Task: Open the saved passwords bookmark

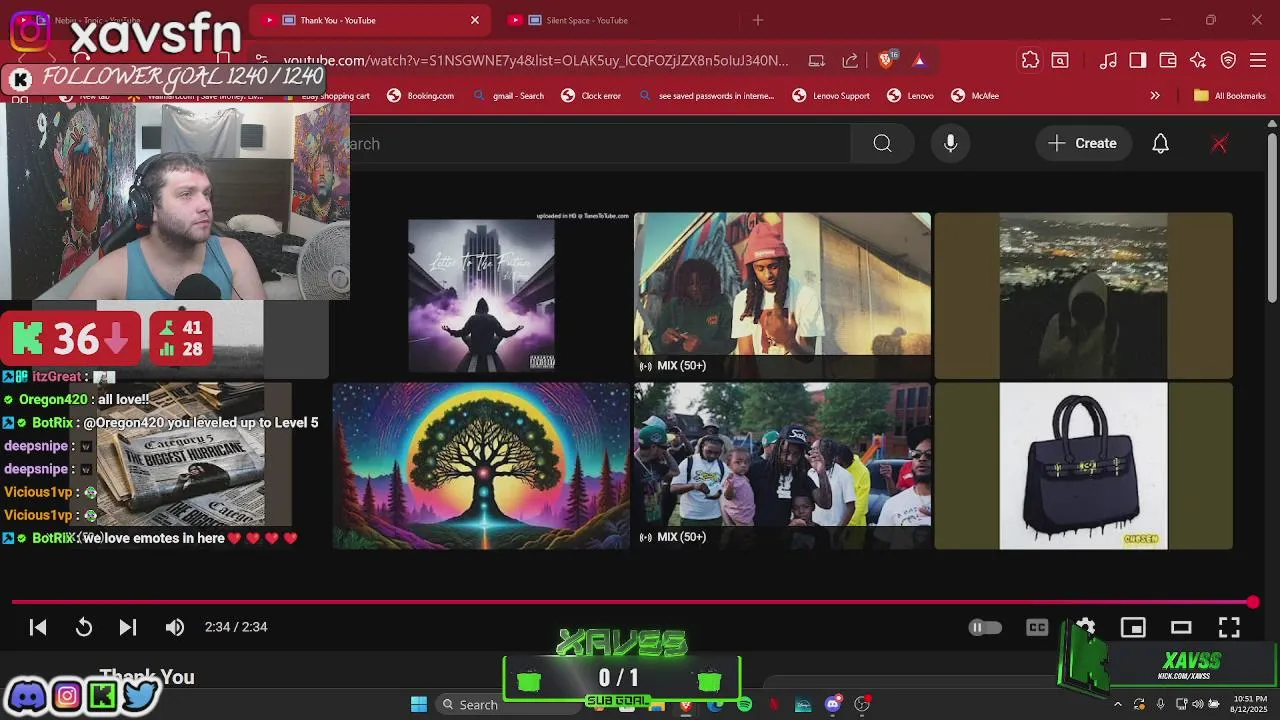Action: (x=706, y=96)
